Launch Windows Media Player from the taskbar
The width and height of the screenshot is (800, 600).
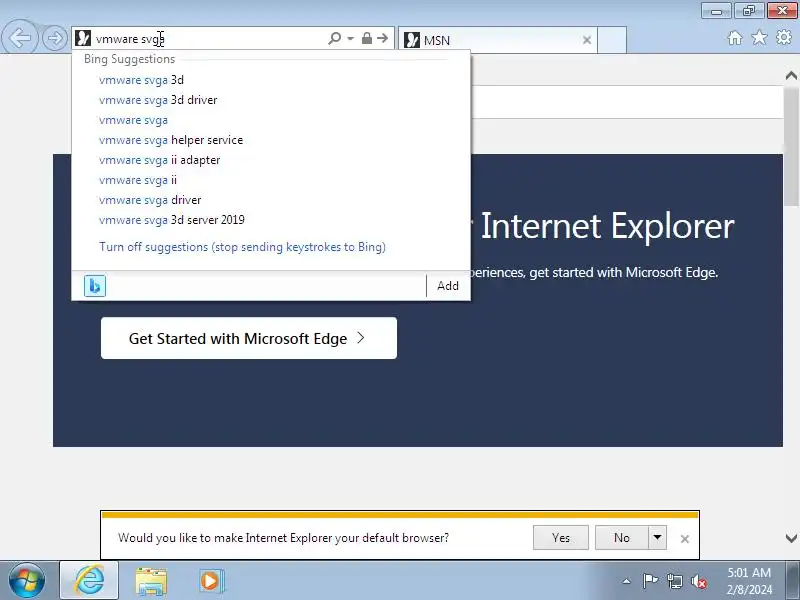tap(210, 581)
